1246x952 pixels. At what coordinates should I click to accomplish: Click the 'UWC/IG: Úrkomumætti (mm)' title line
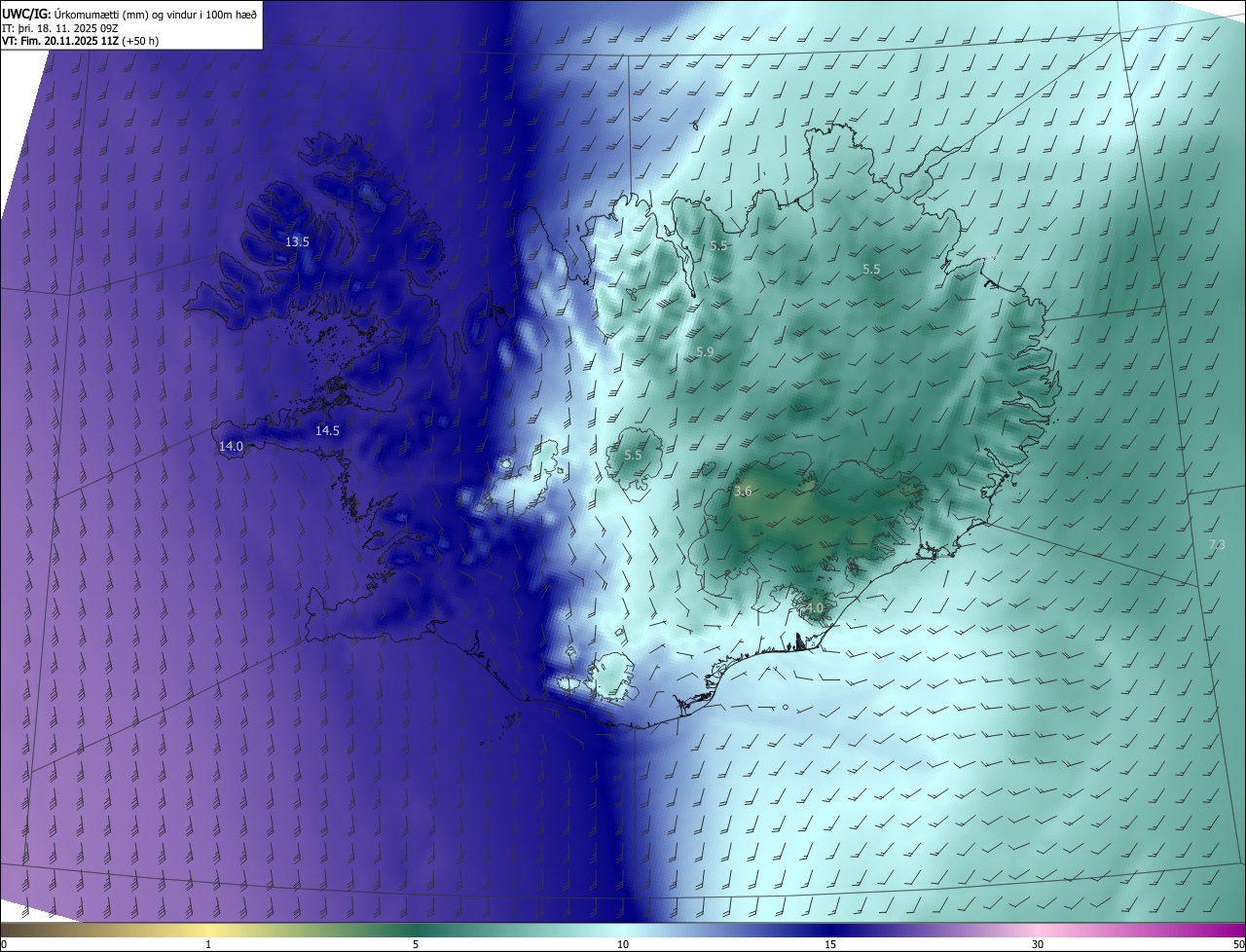coord(129,14)
